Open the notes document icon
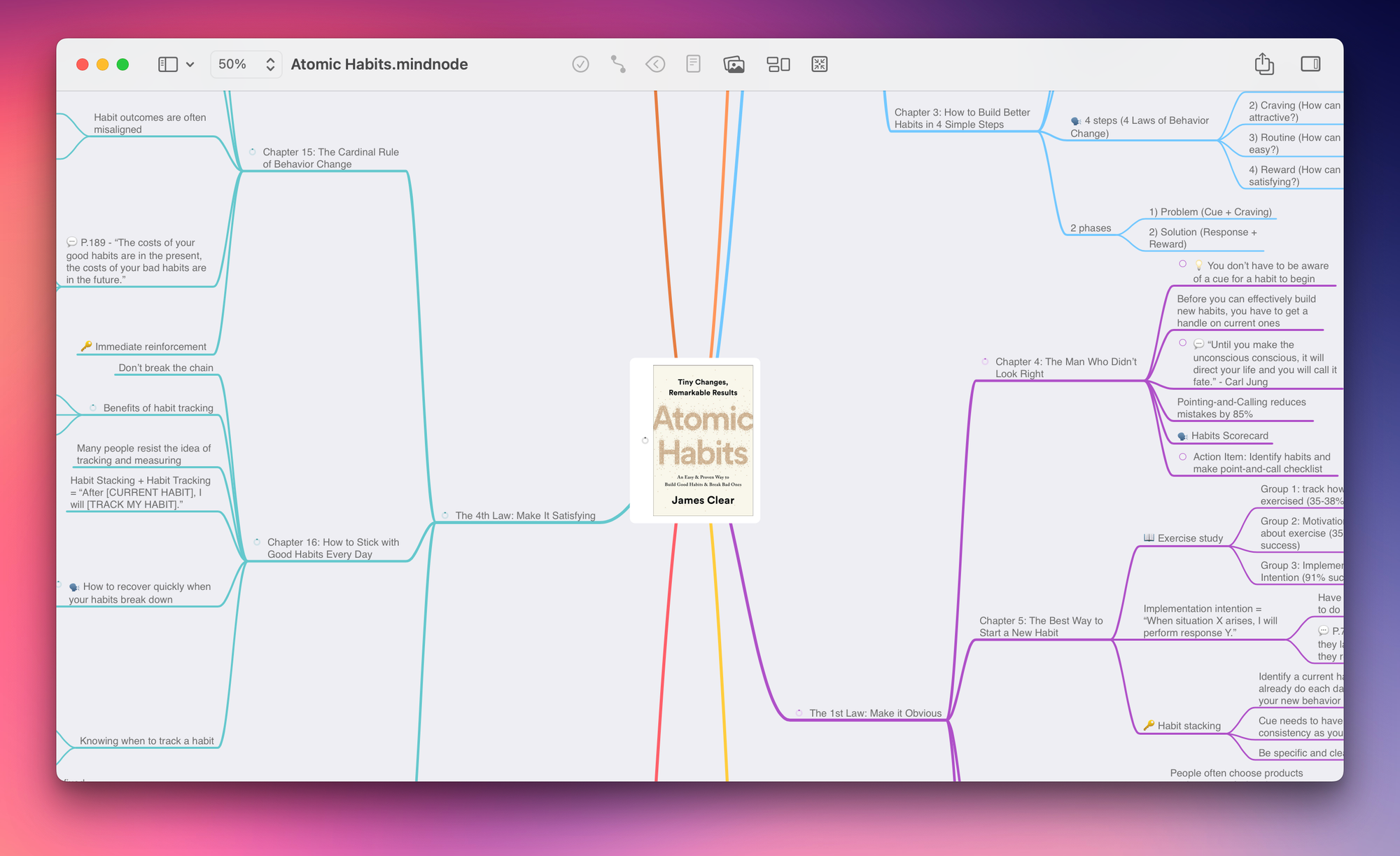Viewport: 1400px width, 856px height. (693, 64)
